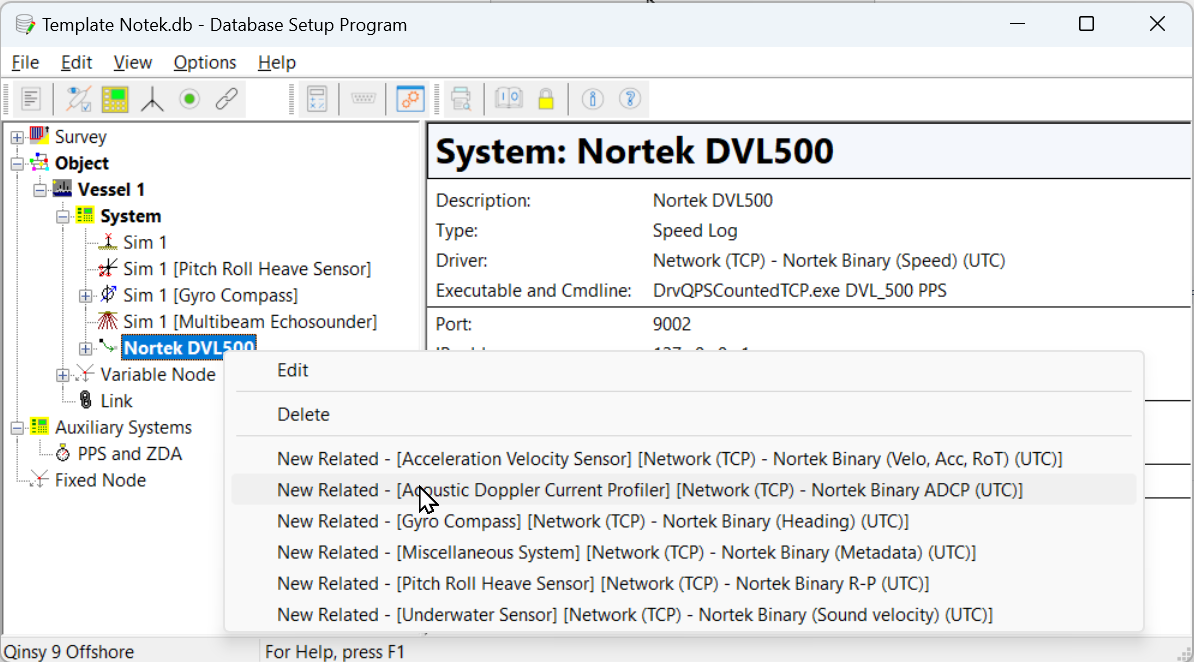
Task: Collapse the Vessel 1 tree node
Action: 40,190
